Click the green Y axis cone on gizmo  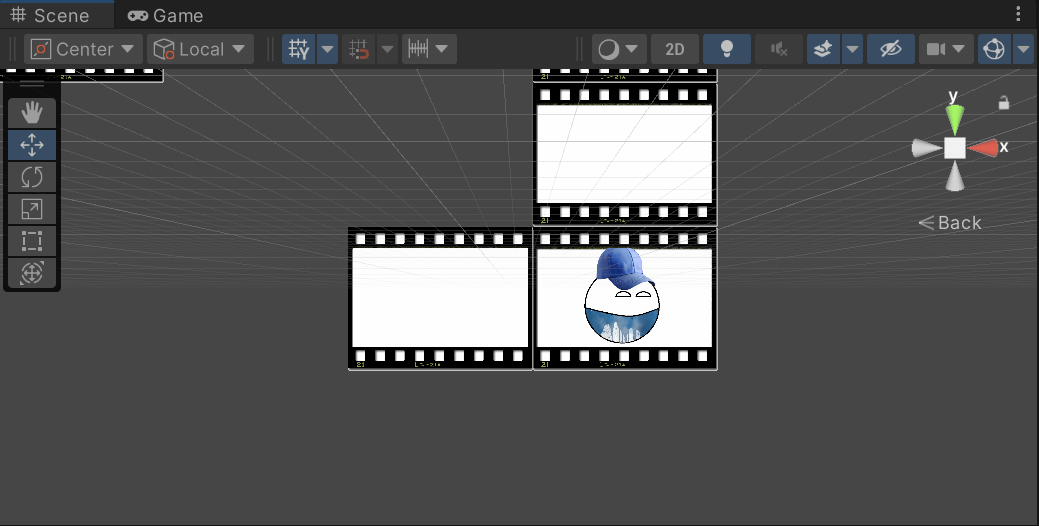coord(955,118)
